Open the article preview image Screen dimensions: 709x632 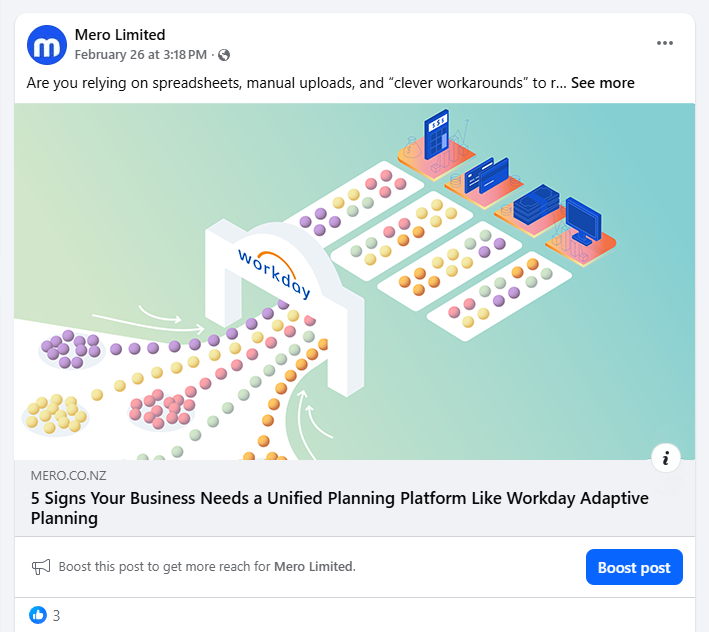pyautogui.click(x=354, y=282)
